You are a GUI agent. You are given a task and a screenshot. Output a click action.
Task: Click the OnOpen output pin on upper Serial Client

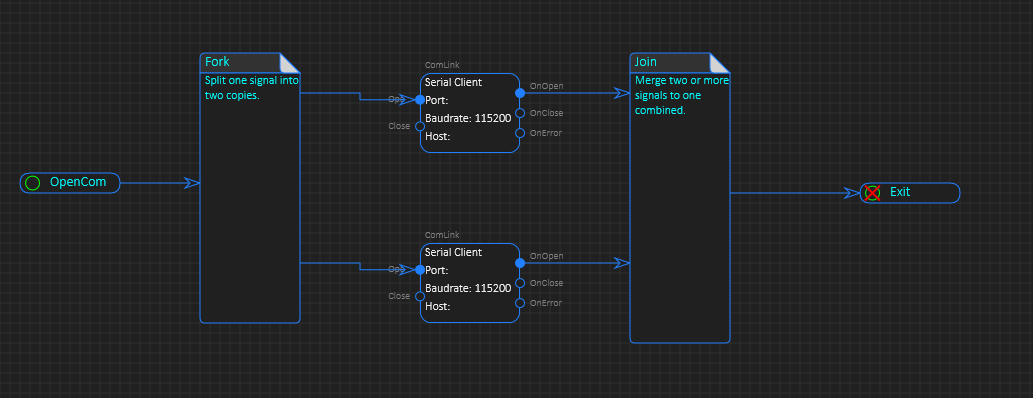click(x=520, y=93)
